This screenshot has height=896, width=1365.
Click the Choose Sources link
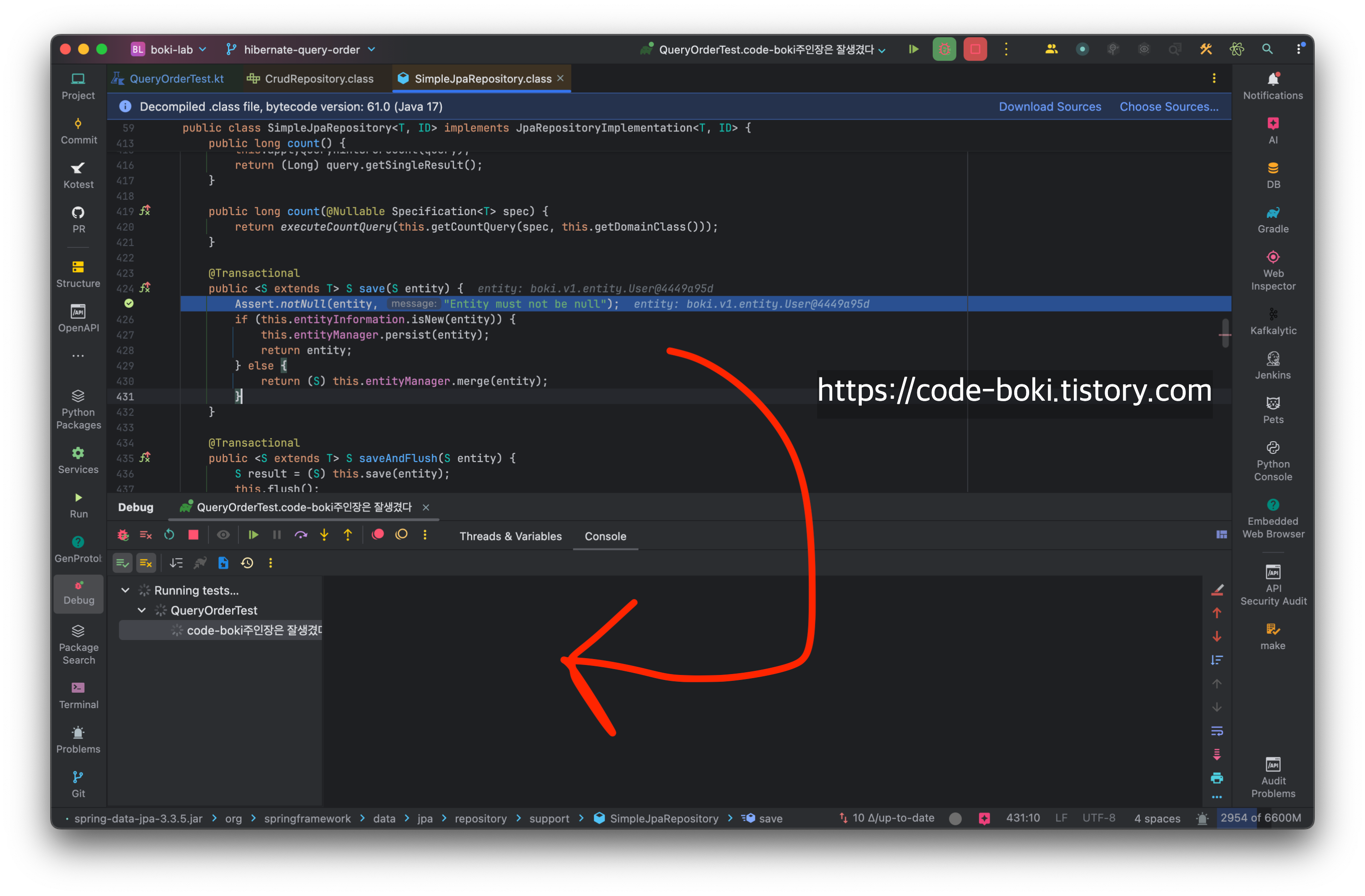[x=1168, y=106]
